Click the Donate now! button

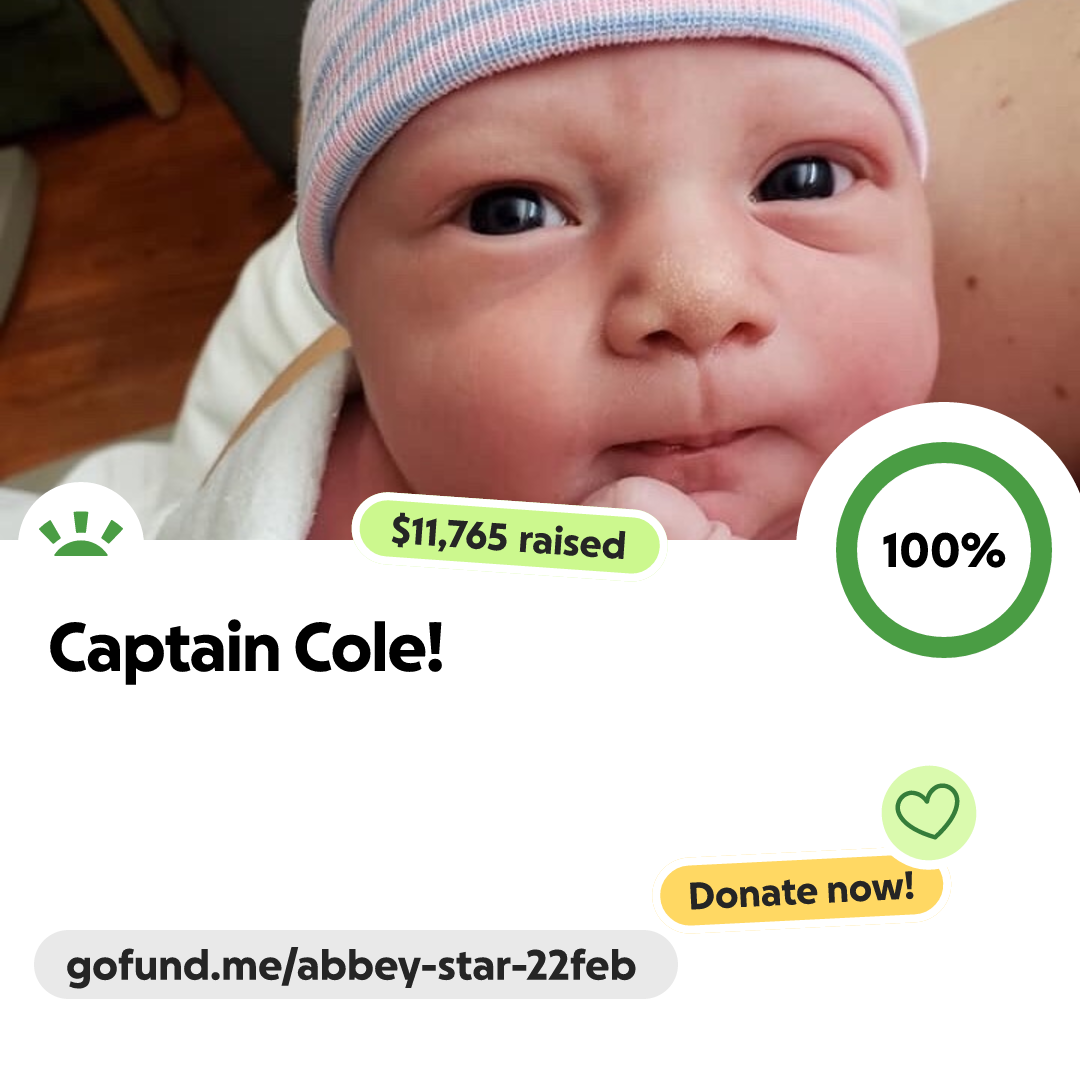click(801, 891)
